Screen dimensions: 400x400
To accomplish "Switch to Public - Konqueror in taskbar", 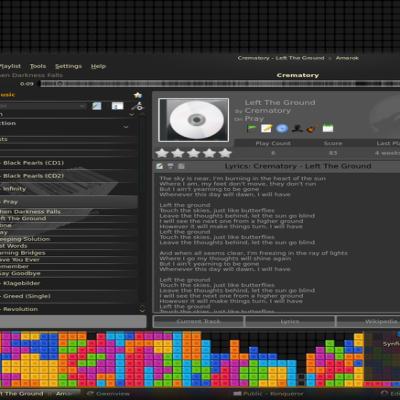I will tap(269, 394).
